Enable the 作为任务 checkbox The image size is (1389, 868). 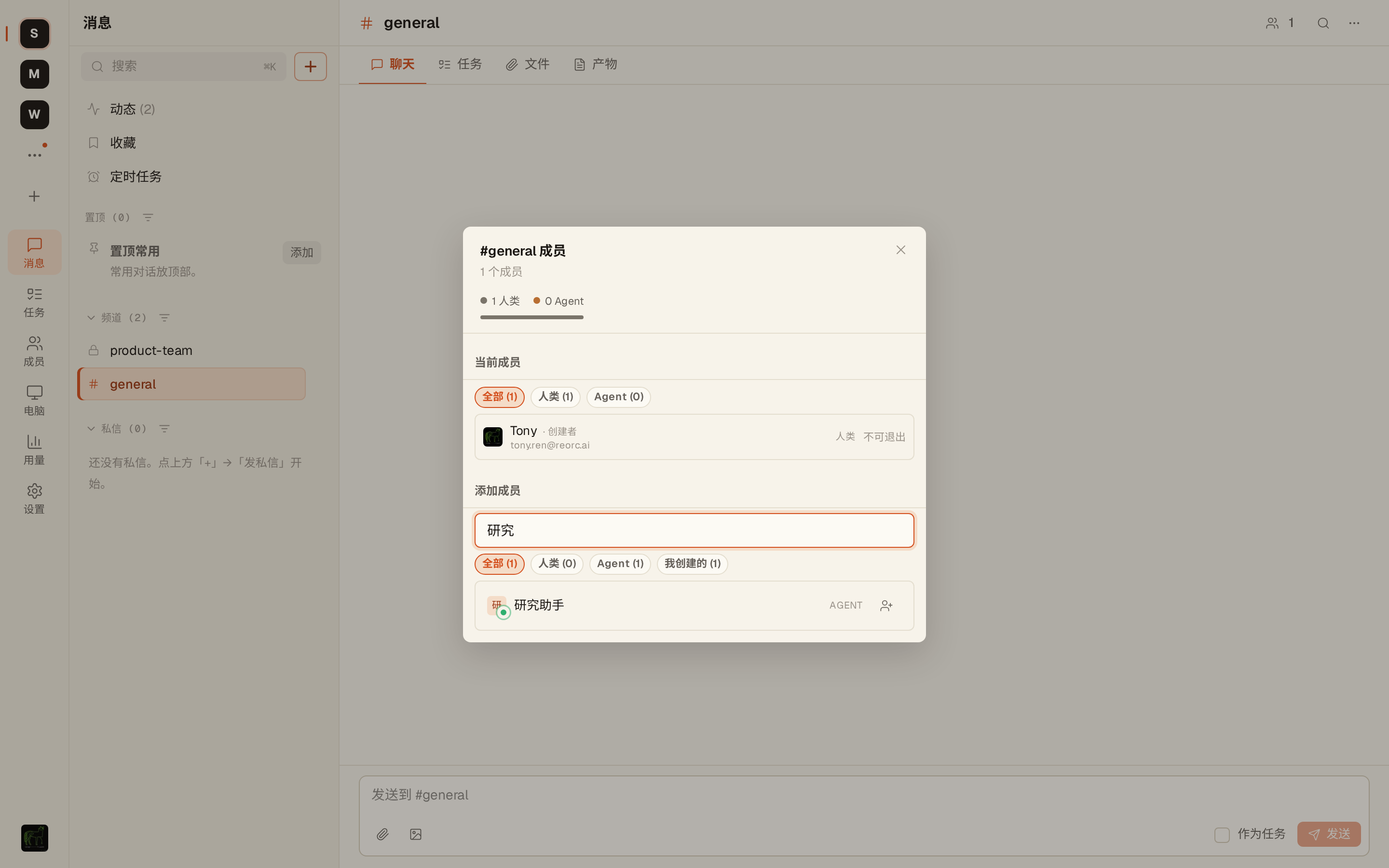[1222, 835]
